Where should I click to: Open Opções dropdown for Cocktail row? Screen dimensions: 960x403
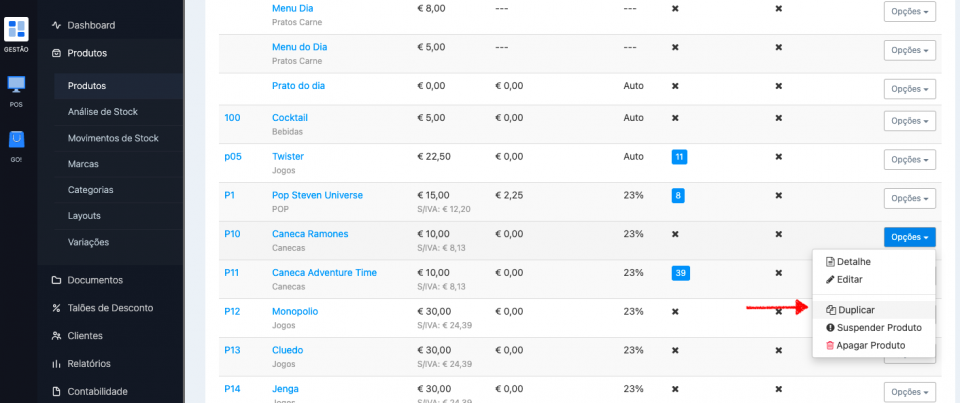click(909, 121)
